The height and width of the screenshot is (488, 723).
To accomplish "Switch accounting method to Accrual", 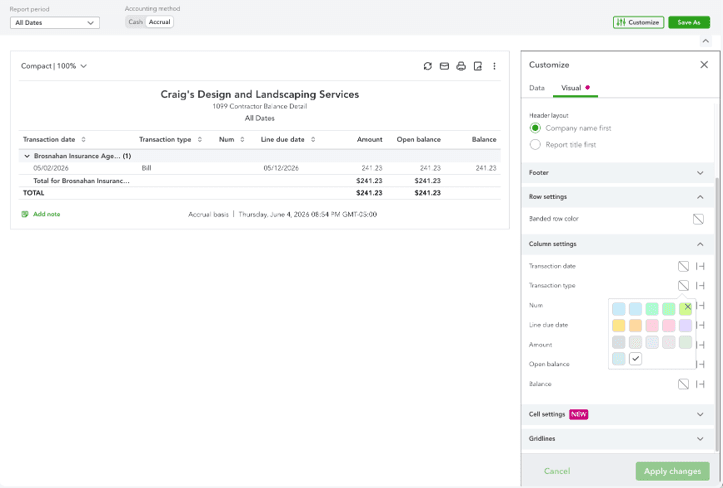I will pos(160,22).
